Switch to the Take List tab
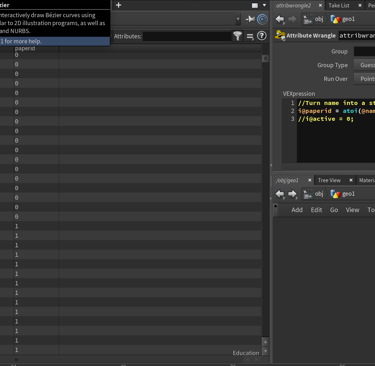This screenshot has height=366, width=375. [x=339, y=5]
